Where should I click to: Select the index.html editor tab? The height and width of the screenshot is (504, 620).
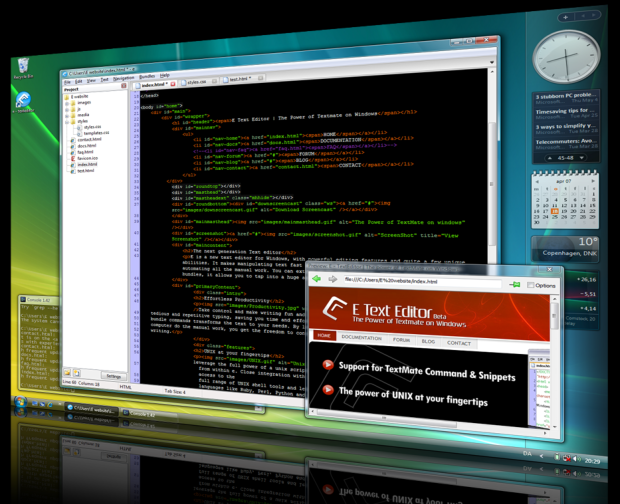[154, 85]
